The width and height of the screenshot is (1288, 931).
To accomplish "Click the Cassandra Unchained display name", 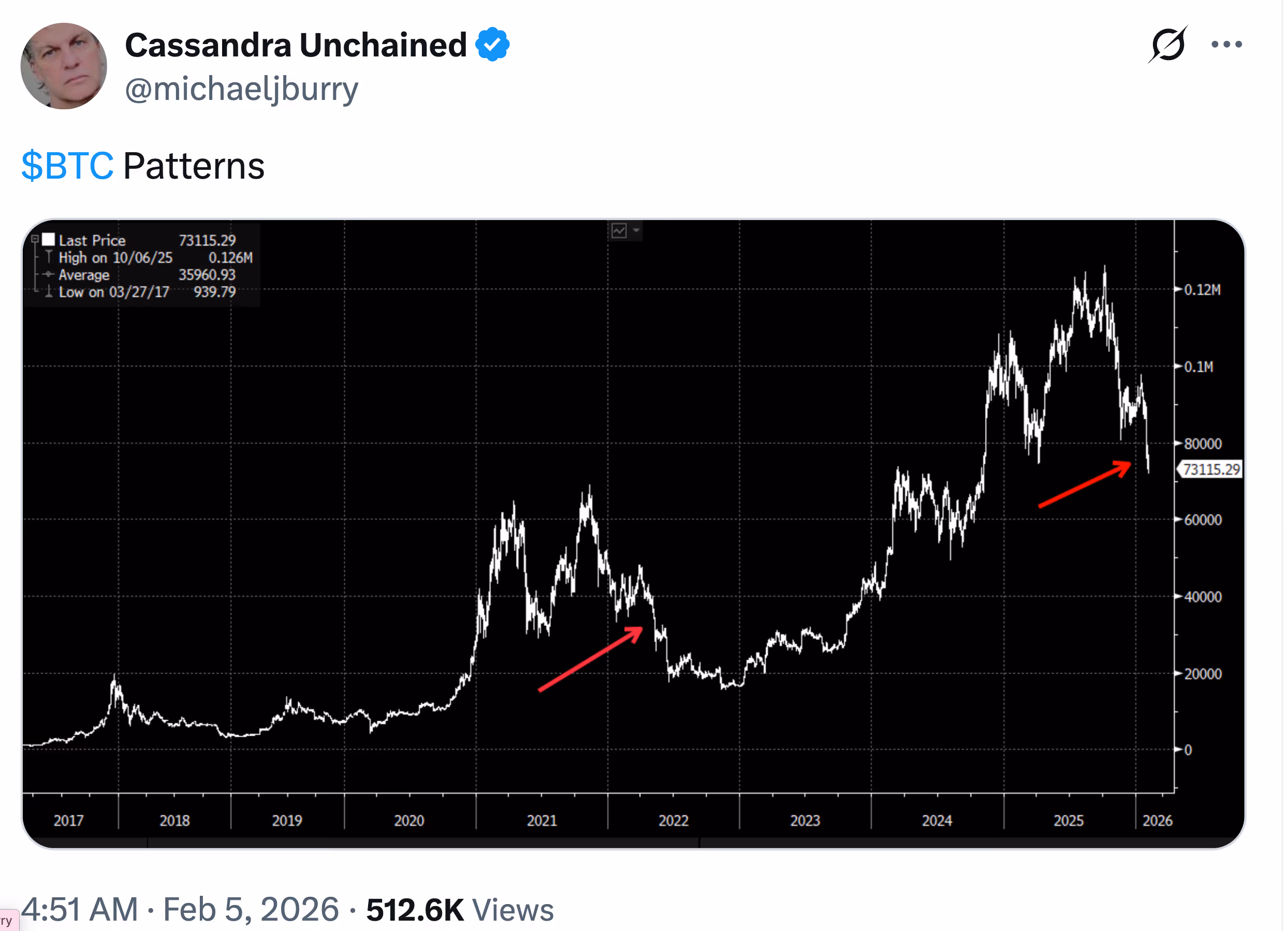I will point(295,45).
